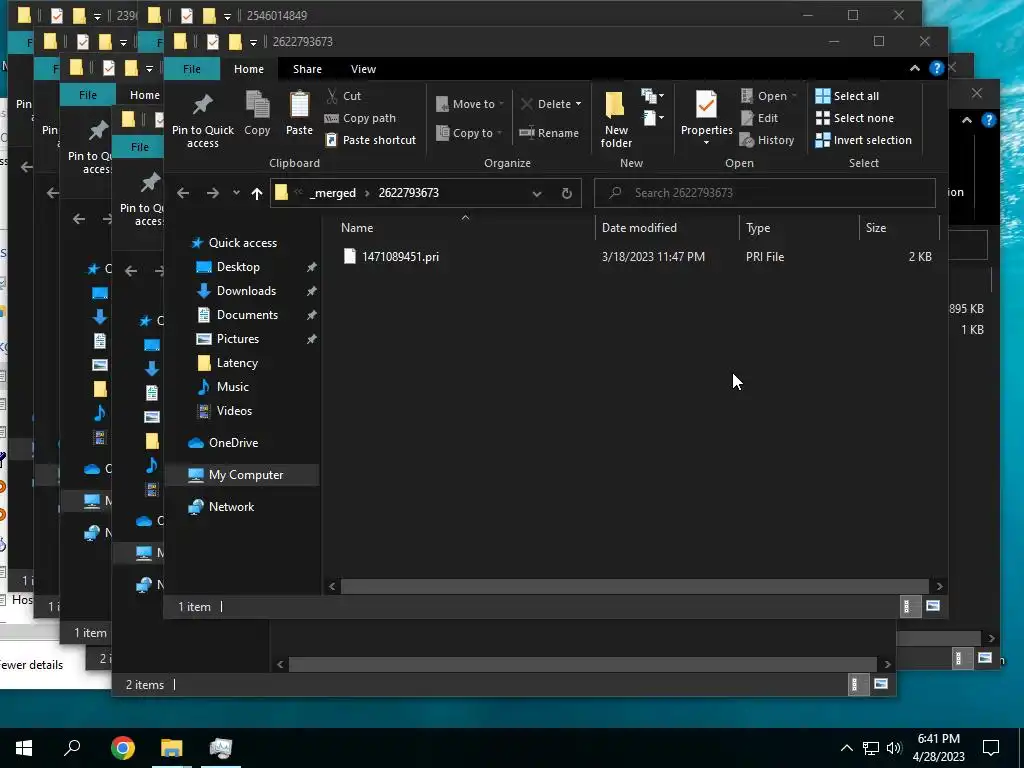Open the New item dropdown icon

[x=652, y=96]
